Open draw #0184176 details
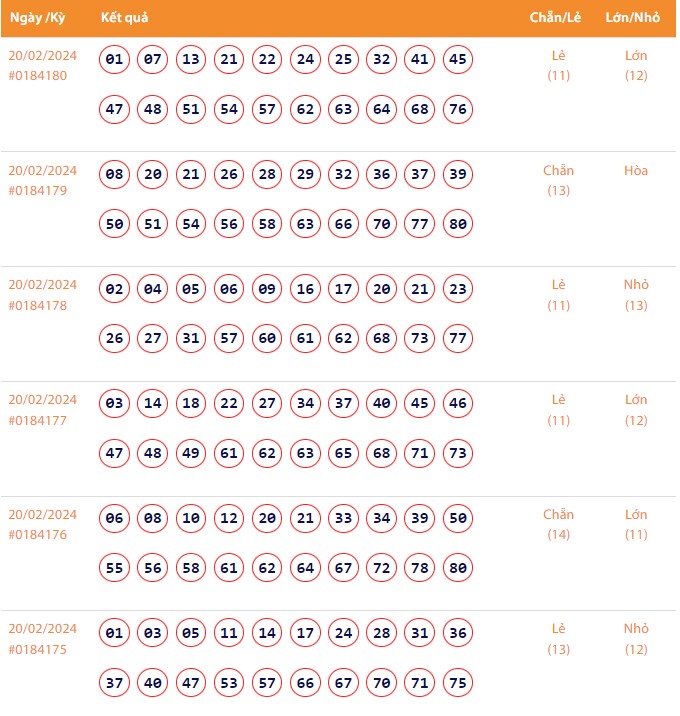The width and height of the screenshot is (680, 716). click(x=38, y=536)
